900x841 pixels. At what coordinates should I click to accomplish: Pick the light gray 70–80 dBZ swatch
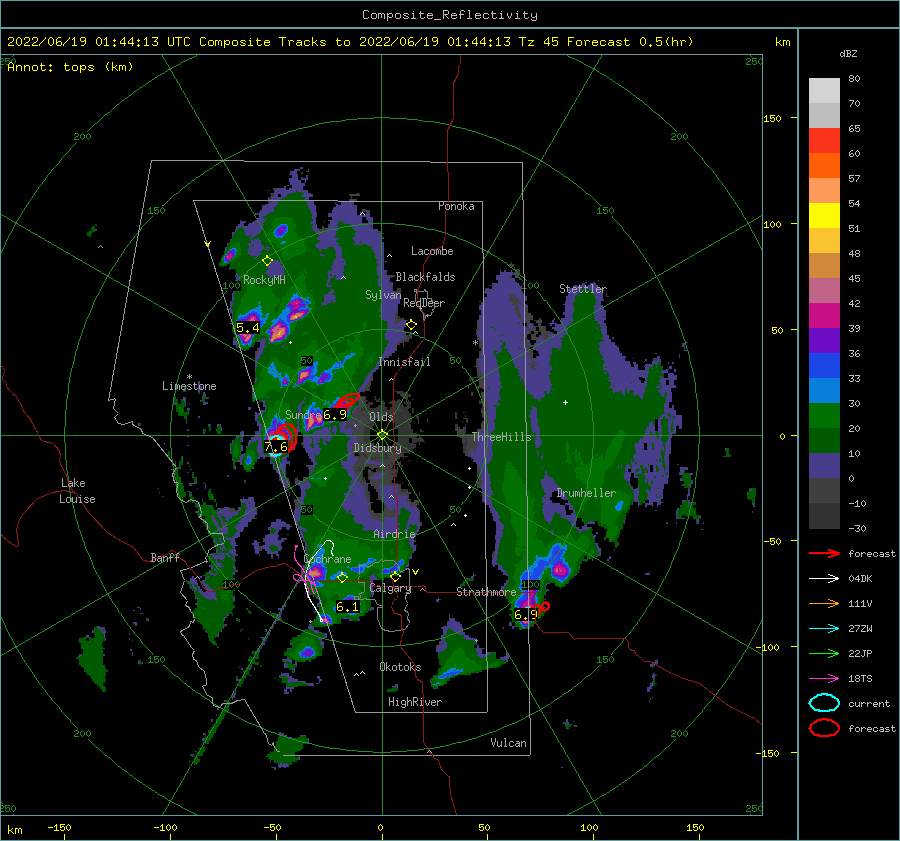[x=824, y=91]
